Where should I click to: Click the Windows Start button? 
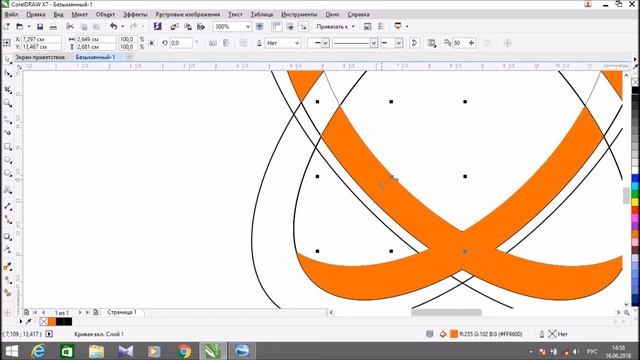[11, 351]
